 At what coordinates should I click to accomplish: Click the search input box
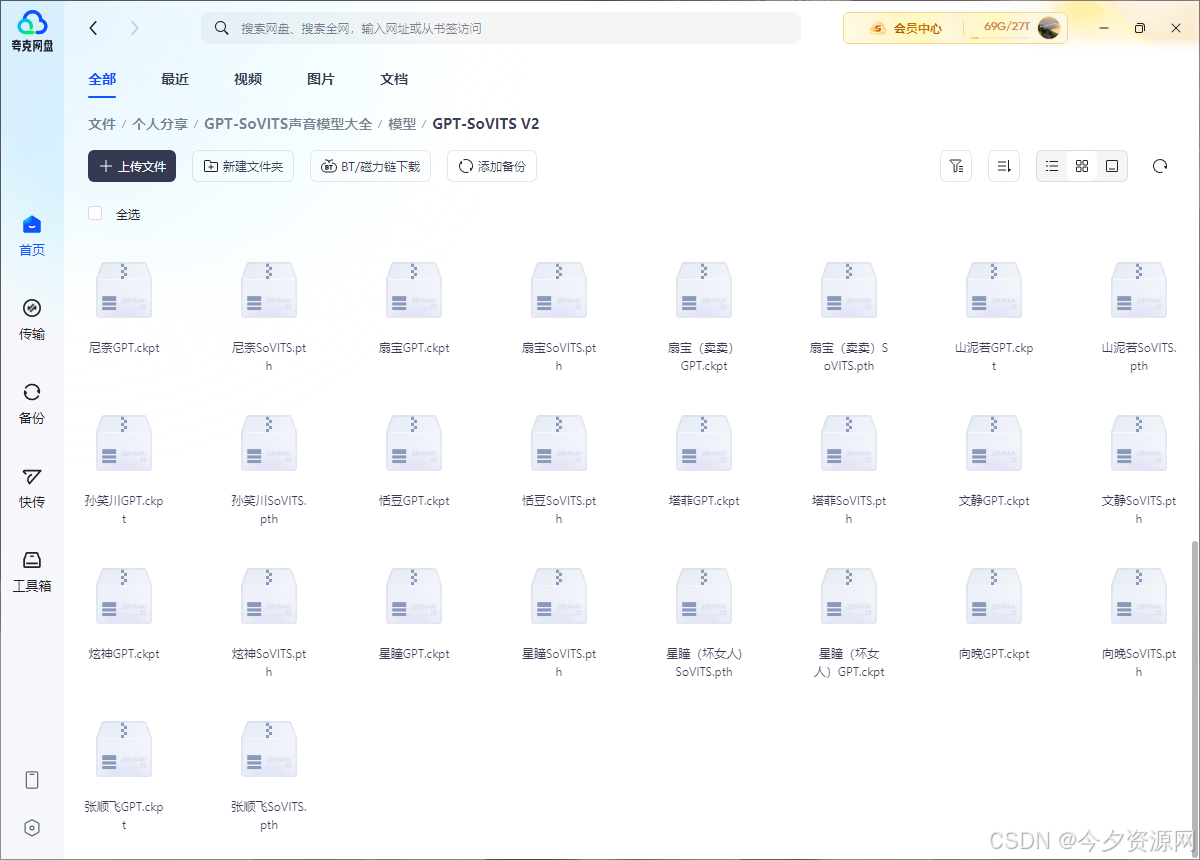click(500, 28)
